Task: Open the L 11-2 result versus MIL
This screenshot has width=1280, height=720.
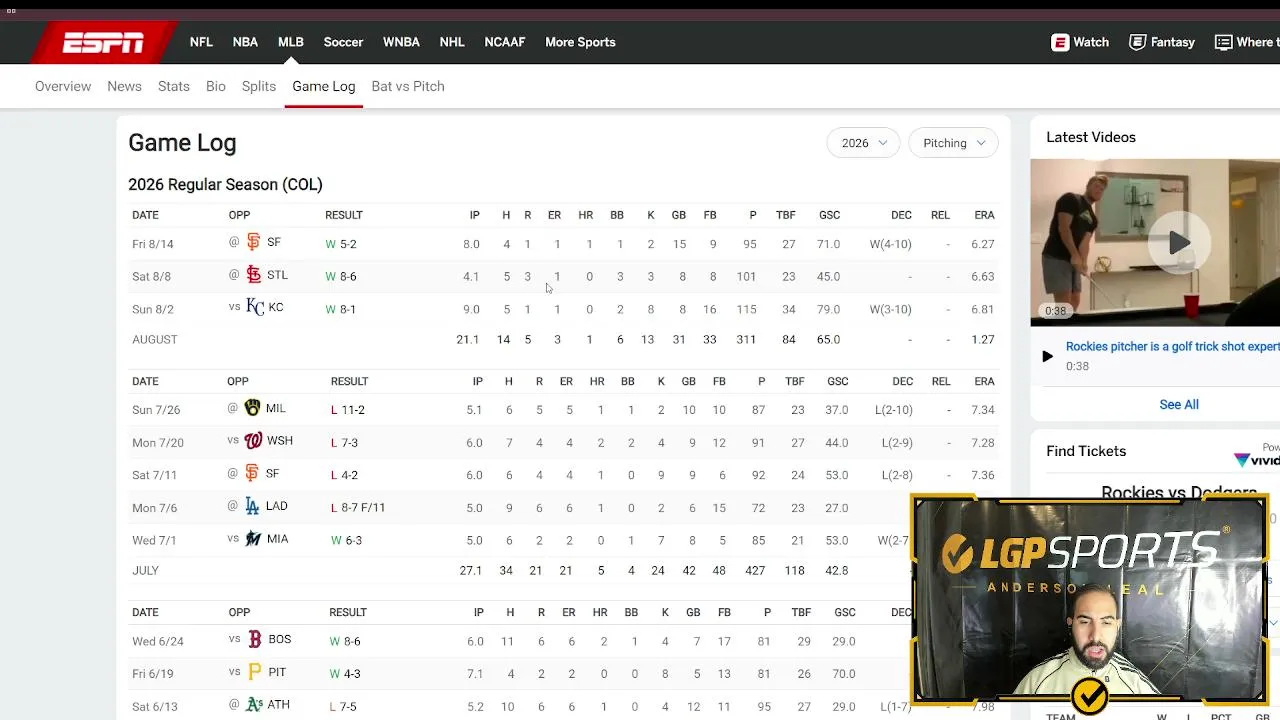Action: point(348,410)
